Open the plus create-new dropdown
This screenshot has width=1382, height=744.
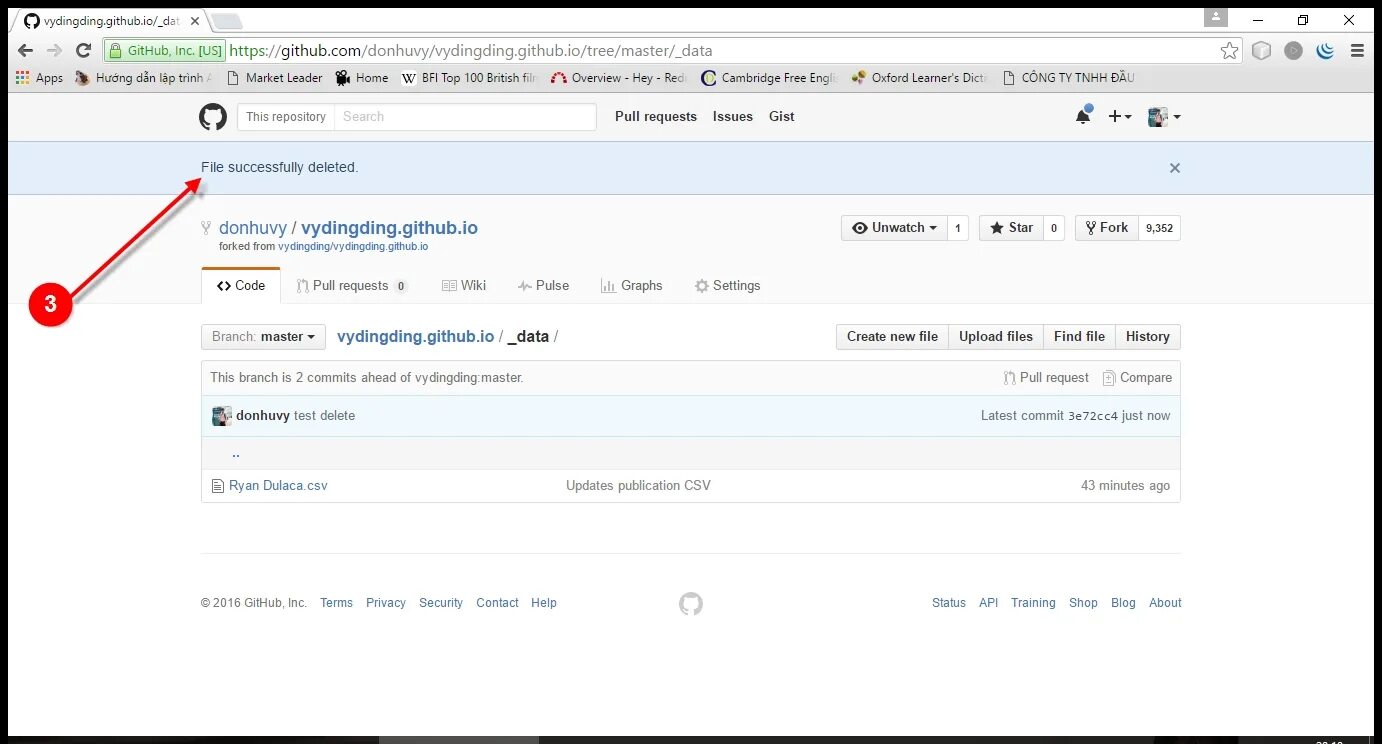click(1120, 117)
